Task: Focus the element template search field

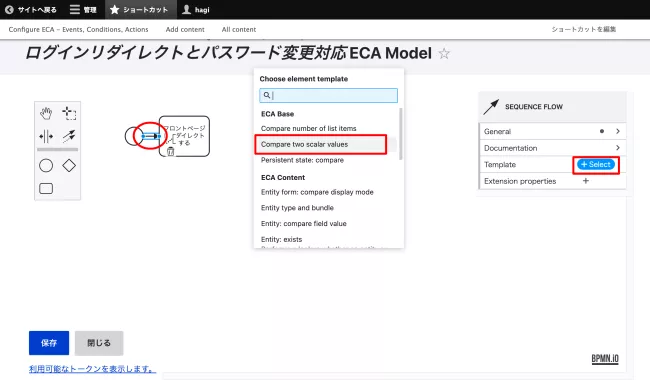Action: point(328,95)
